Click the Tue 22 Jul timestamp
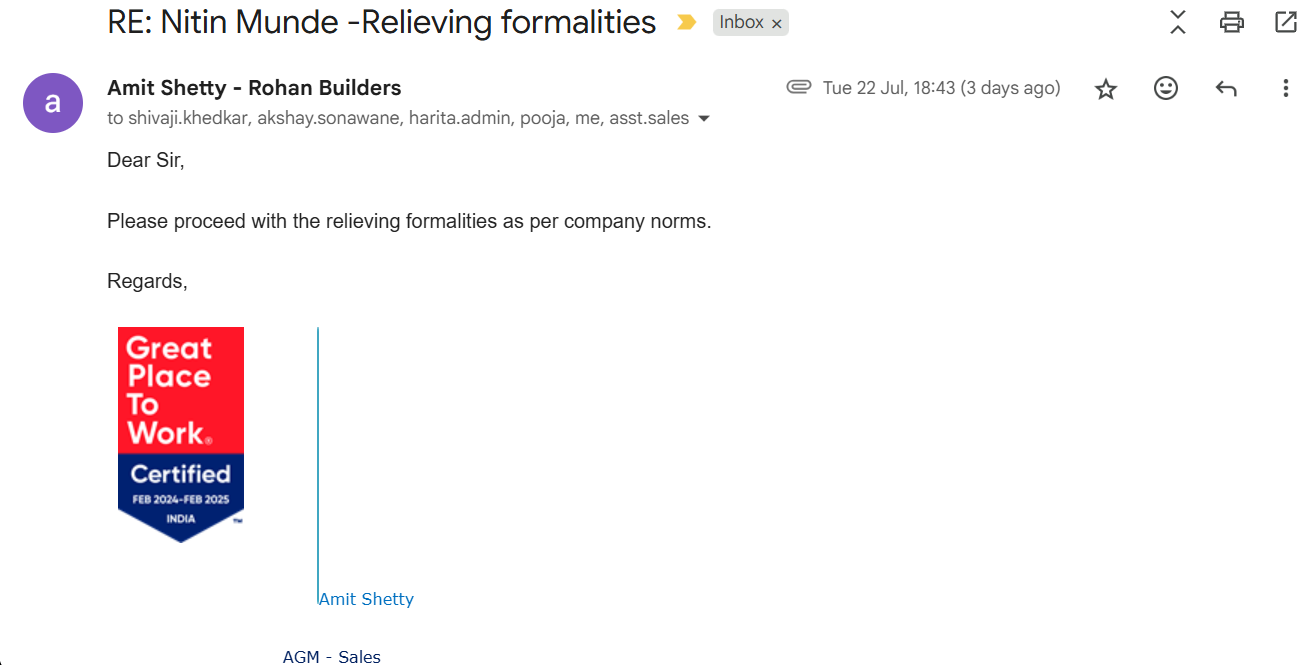Screen dimensions: 1314x665 tap(941, 88)
